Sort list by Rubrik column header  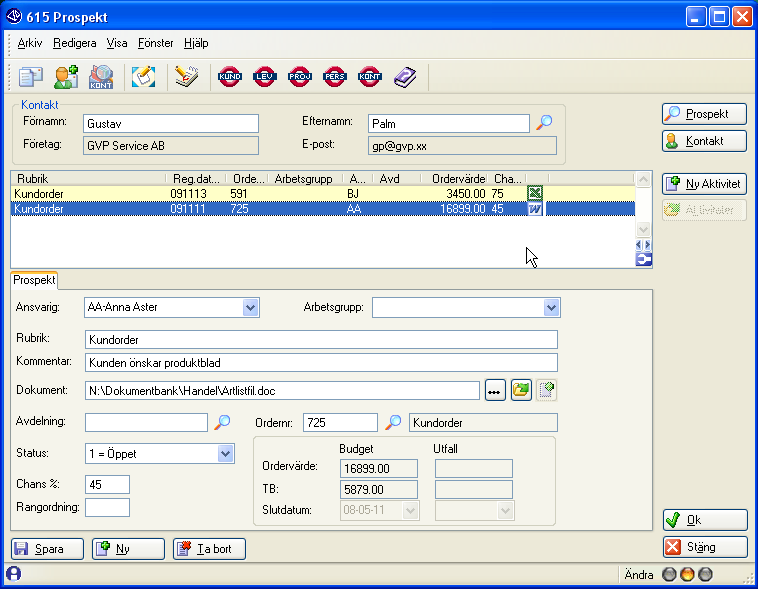[88, 179]
